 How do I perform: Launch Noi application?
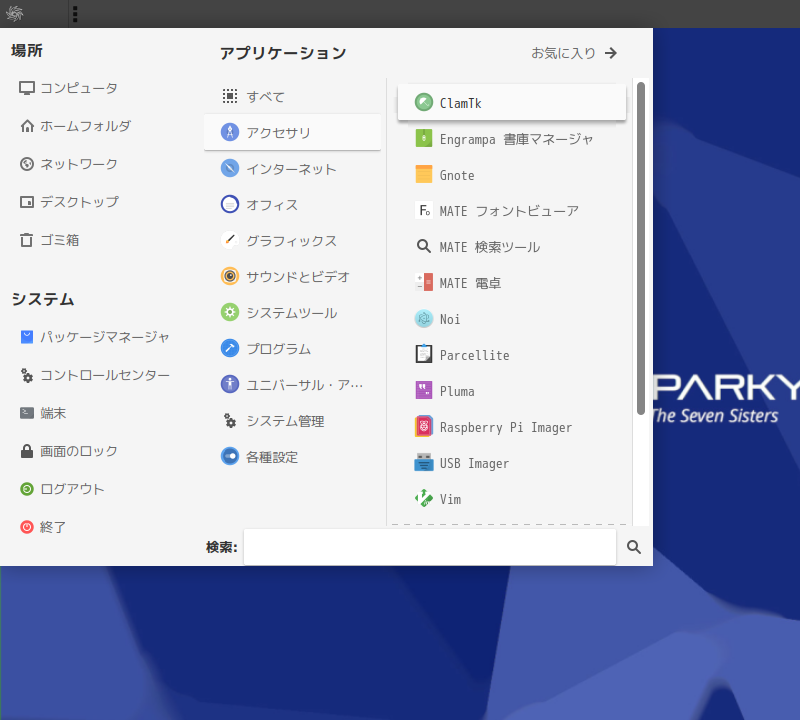pos(512,319)
